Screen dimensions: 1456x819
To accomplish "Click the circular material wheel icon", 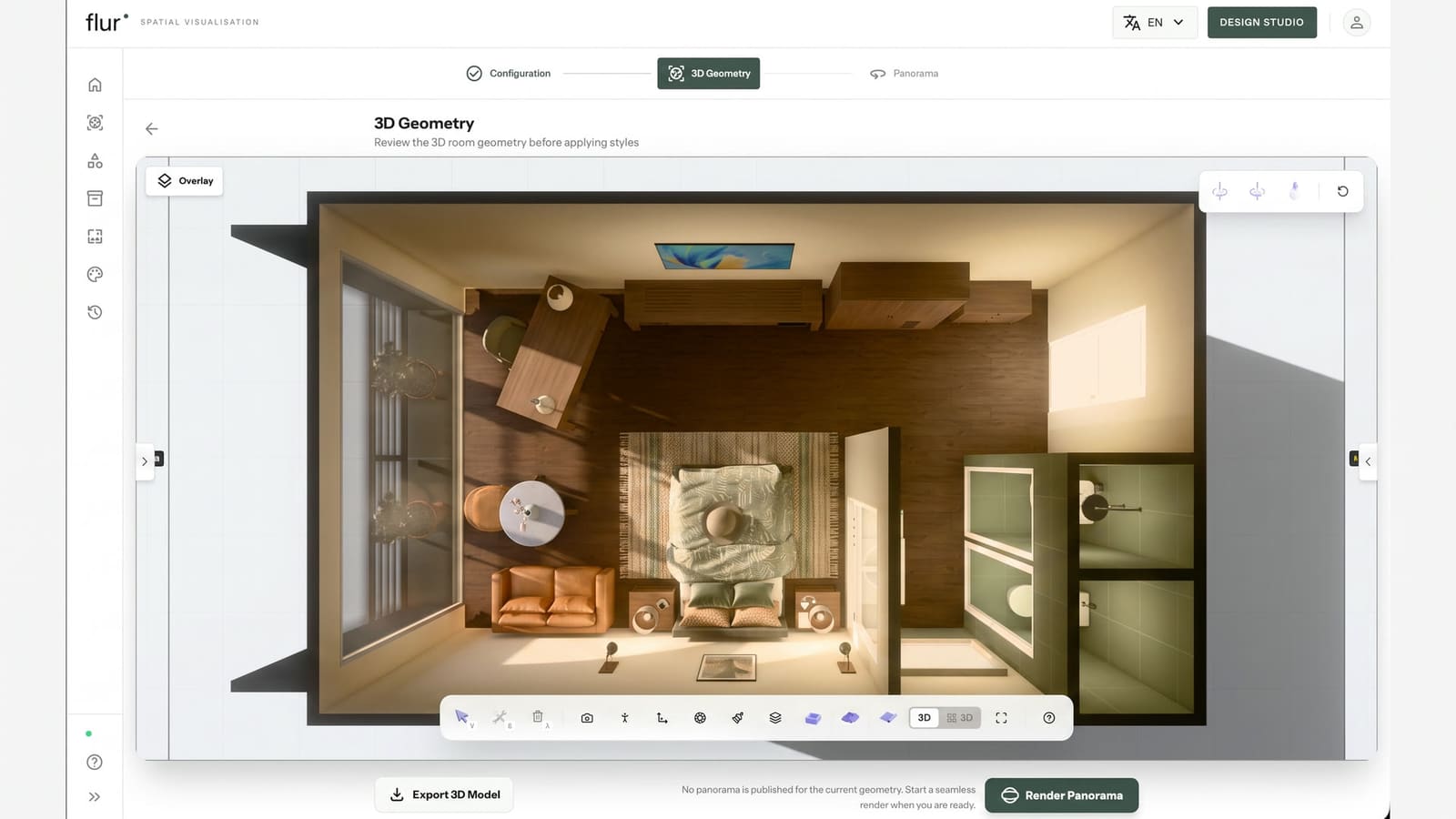I will (x=700, y=718).
